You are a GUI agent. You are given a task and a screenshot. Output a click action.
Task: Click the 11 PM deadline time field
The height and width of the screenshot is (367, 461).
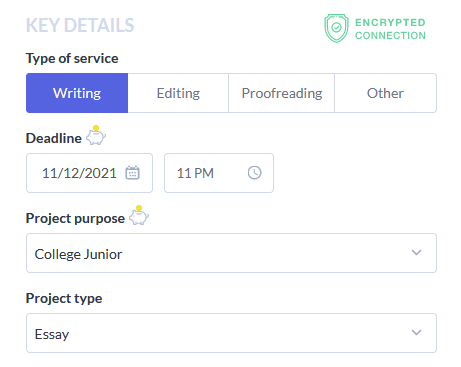(x=219, y=173)
